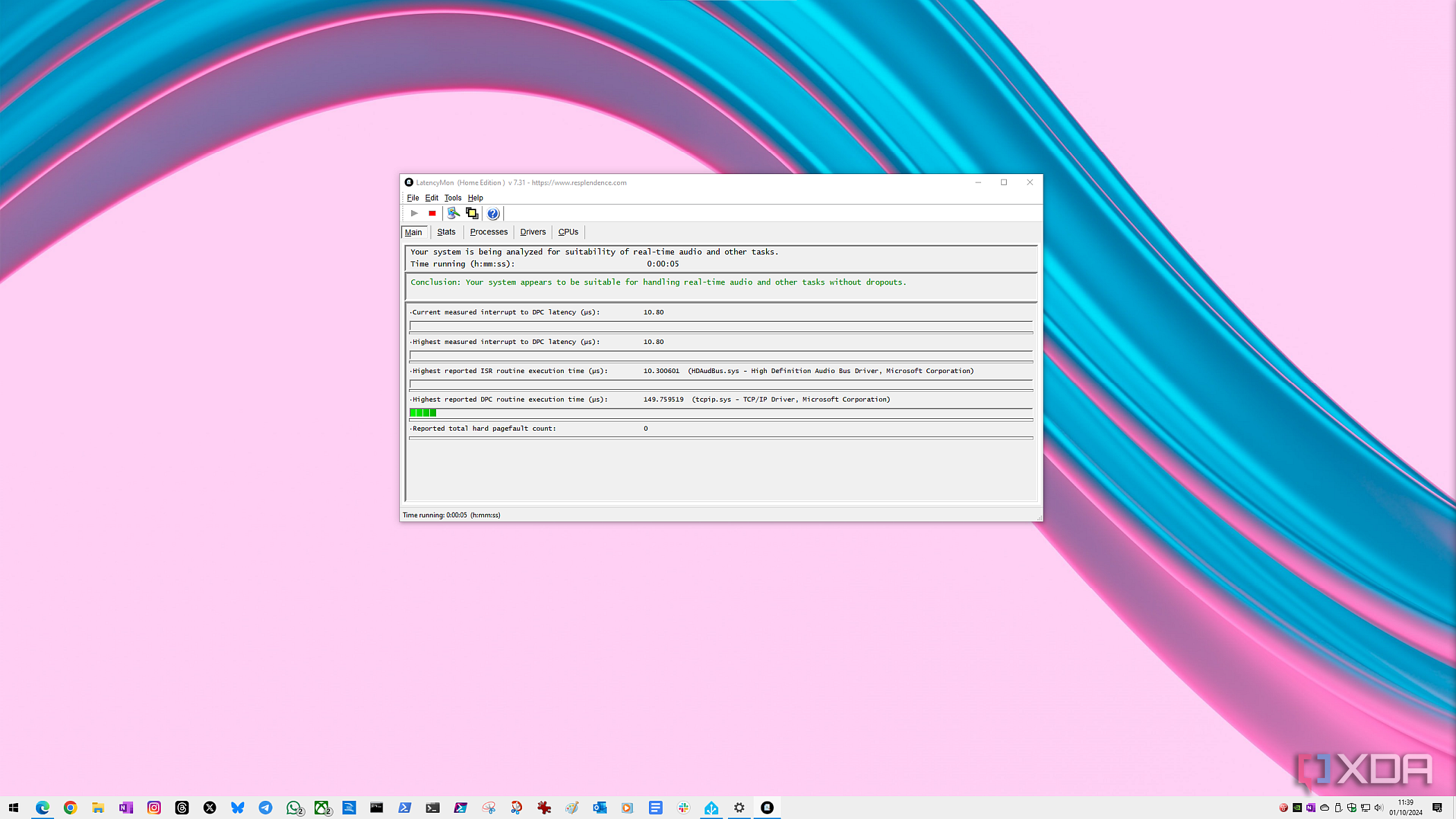Open help using the question mark icon
This screenshot has height=819, width=1456.
coord(493,213)
